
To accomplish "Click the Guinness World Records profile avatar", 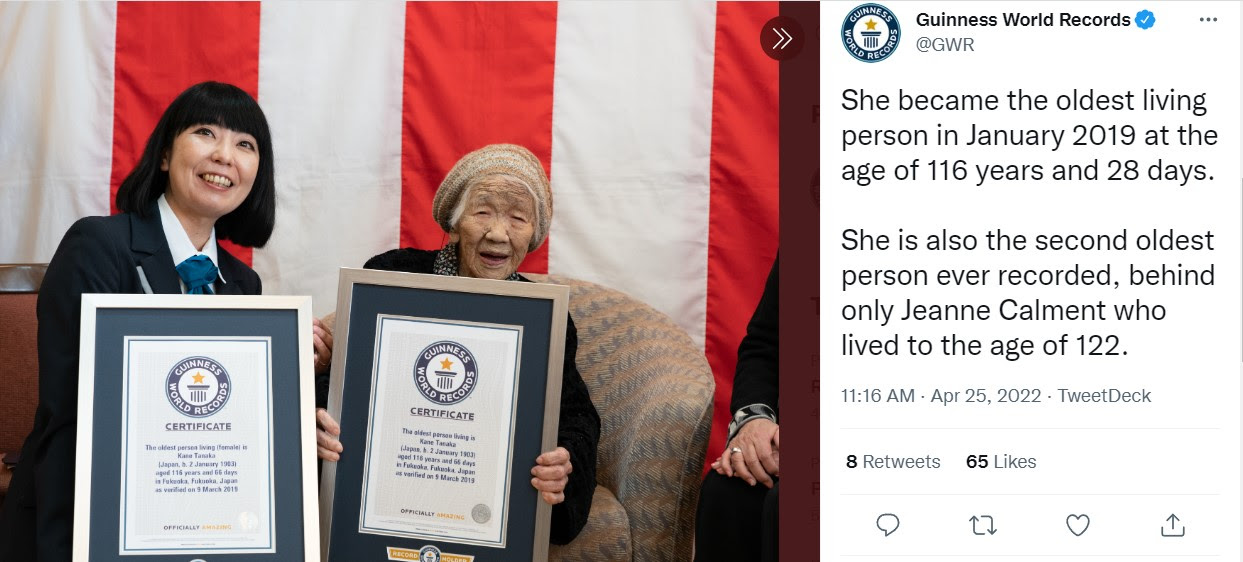I will [871, 33].
